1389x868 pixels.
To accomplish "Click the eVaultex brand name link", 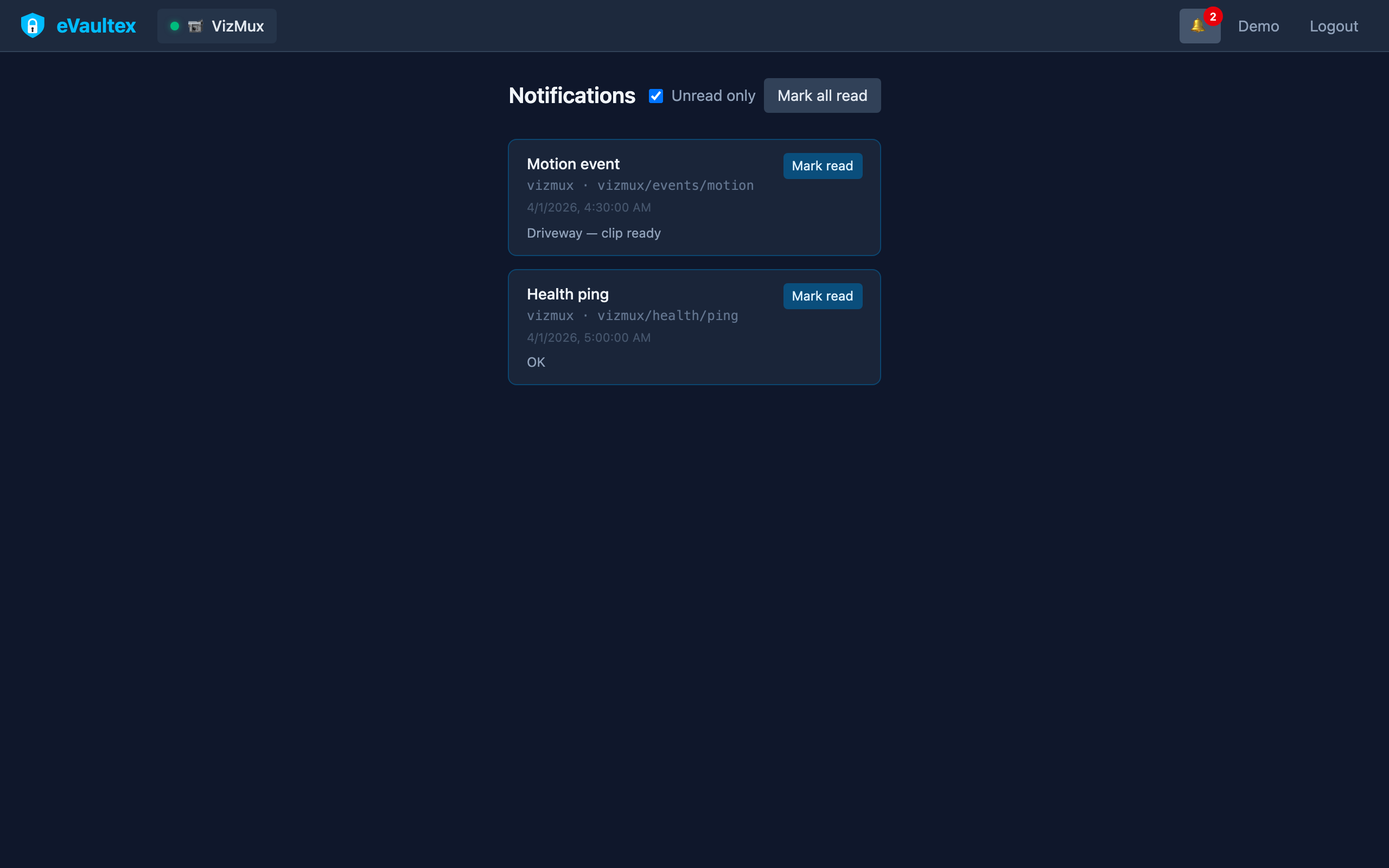I will [x=96, y=26].
